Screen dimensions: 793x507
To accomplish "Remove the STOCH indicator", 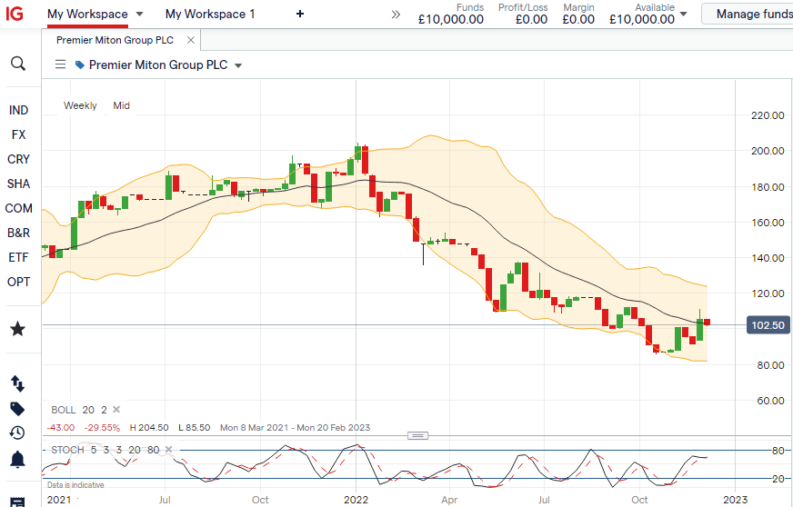I will coord(168,449).
